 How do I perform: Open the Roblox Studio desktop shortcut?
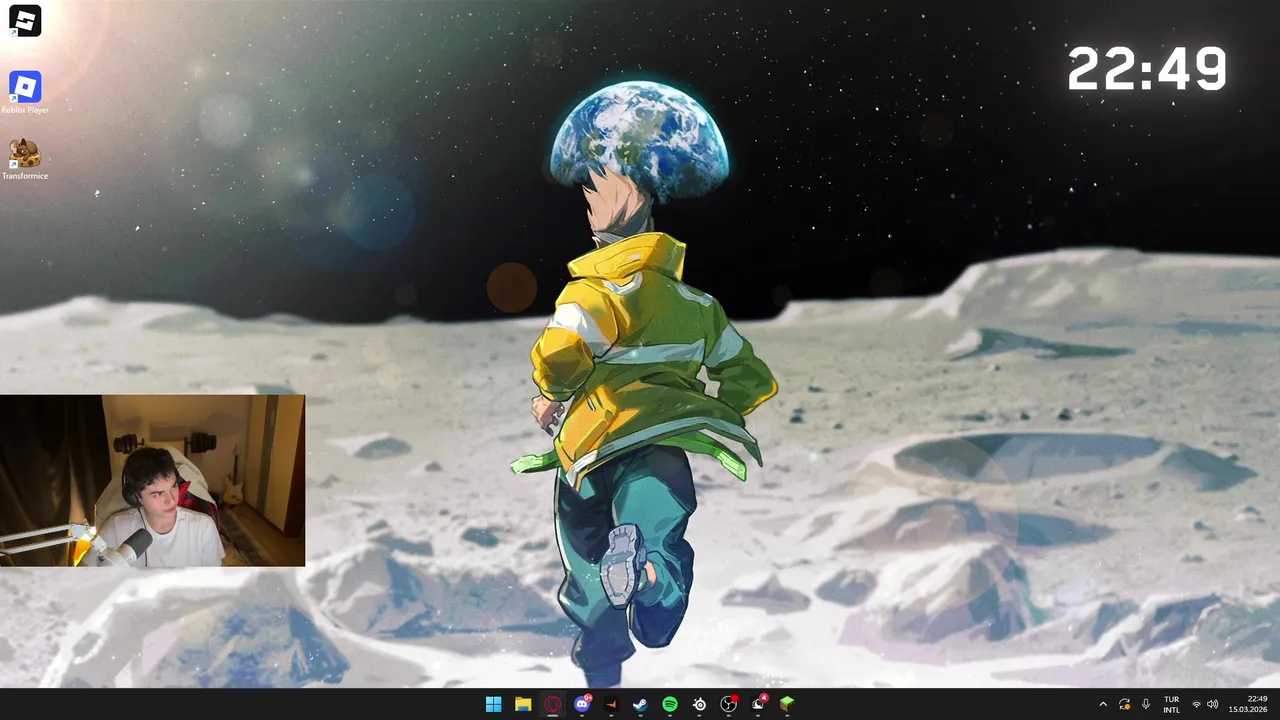click(25, 21)
